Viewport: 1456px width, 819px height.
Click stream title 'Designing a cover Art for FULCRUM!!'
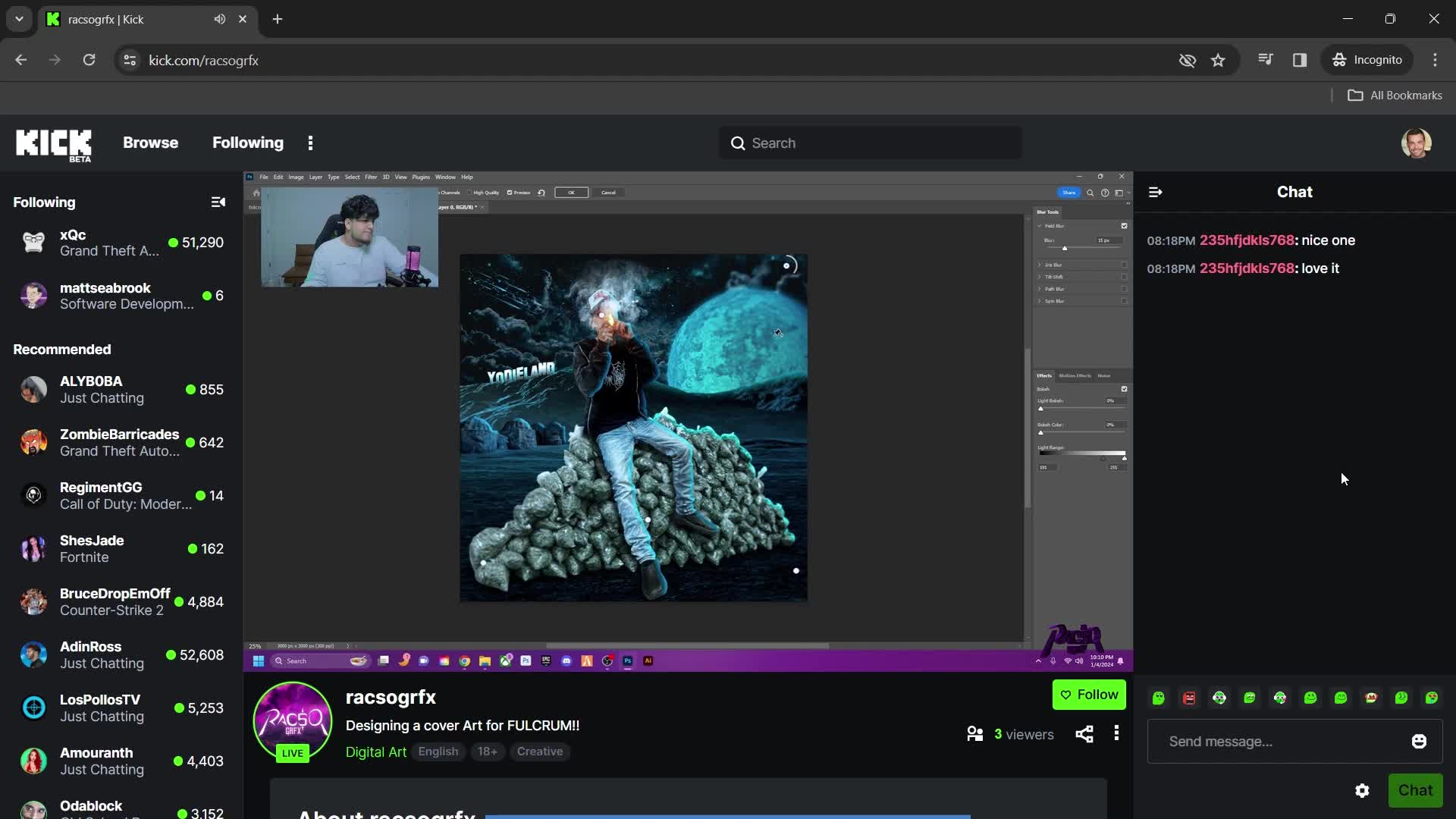click(x=463, y=726)
